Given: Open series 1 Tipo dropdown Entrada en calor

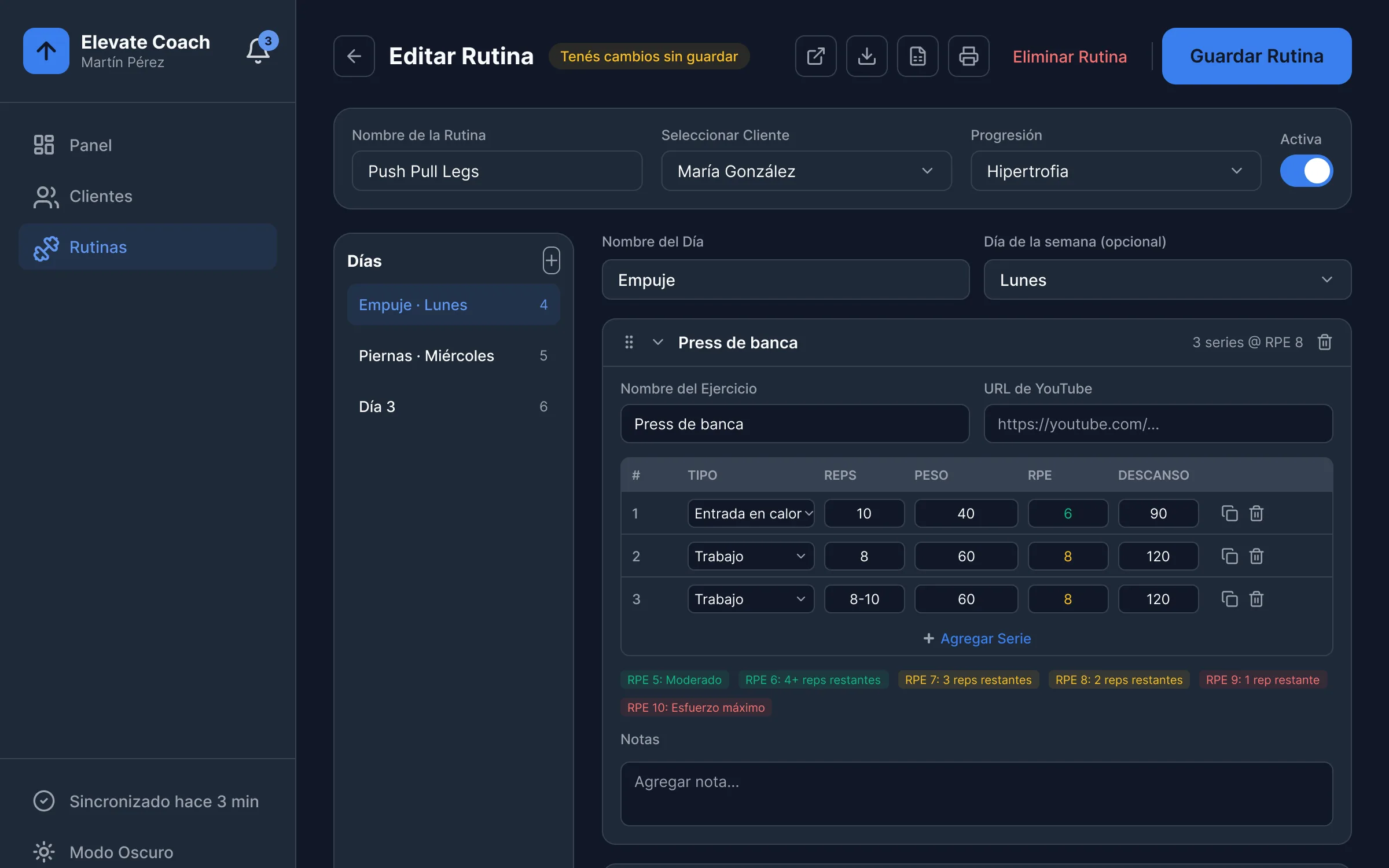Looking at the screenshot, I should (x=751, y=513).
